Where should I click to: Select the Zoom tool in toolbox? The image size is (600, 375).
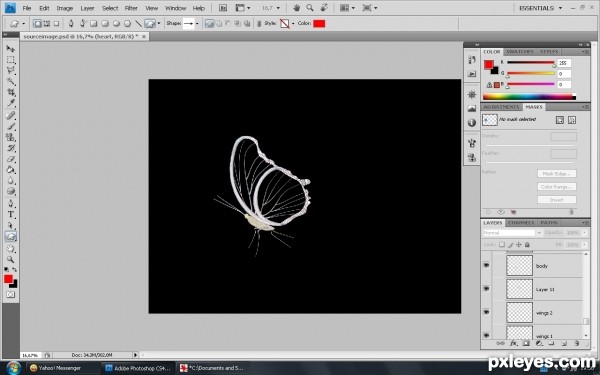pyautogui.click(x=10, y=260)
